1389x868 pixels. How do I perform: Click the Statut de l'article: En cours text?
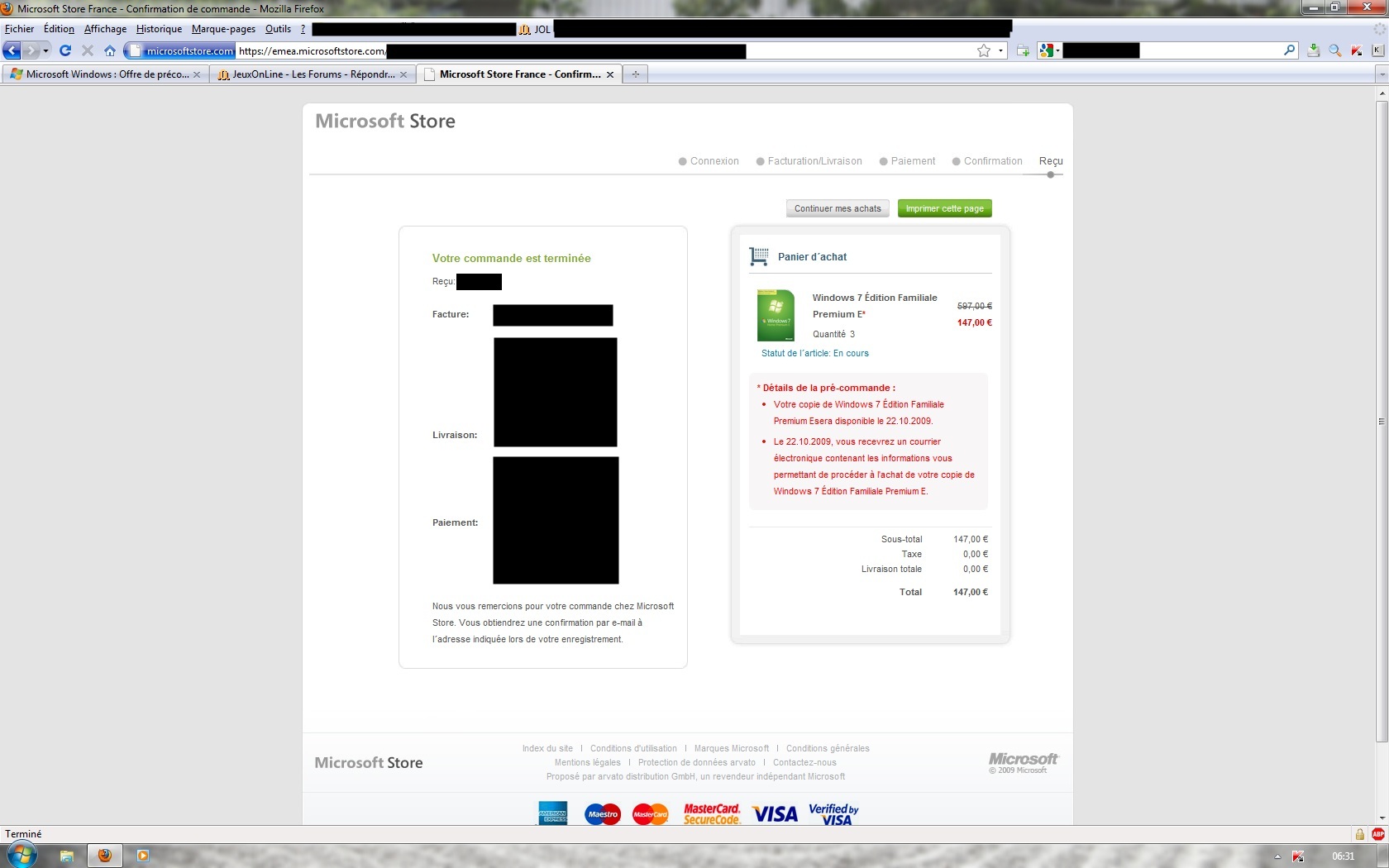pyautogui.click(x=815, y=353)
